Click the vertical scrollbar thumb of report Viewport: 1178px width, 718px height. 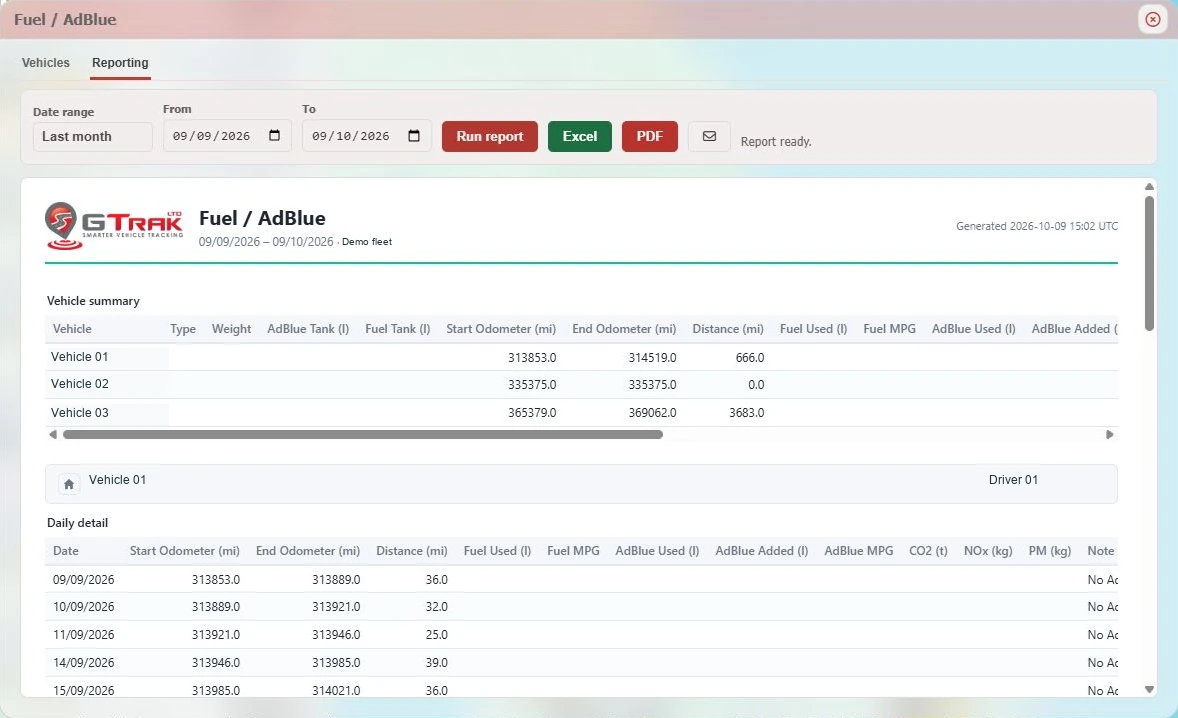(1149, 263)
